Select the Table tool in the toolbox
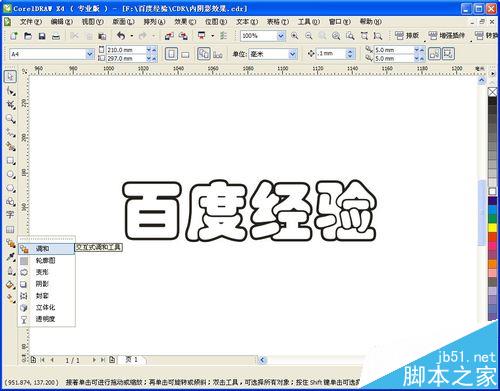This screenshot has height=391, width=500. [x=10, y=229]
